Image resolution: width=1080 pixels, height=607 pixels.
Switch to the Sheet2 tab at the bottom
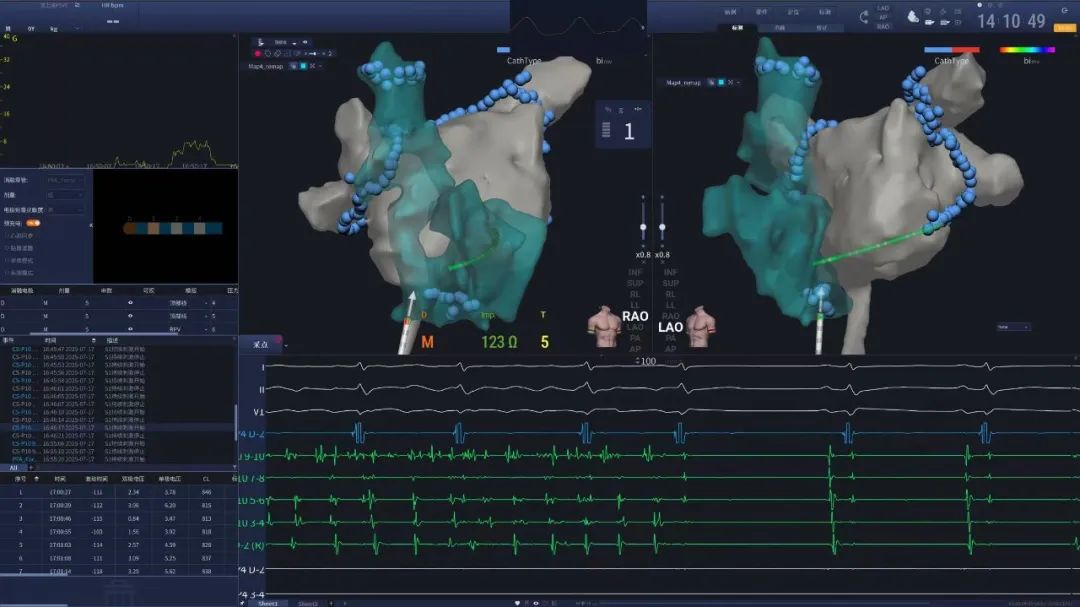307,604
